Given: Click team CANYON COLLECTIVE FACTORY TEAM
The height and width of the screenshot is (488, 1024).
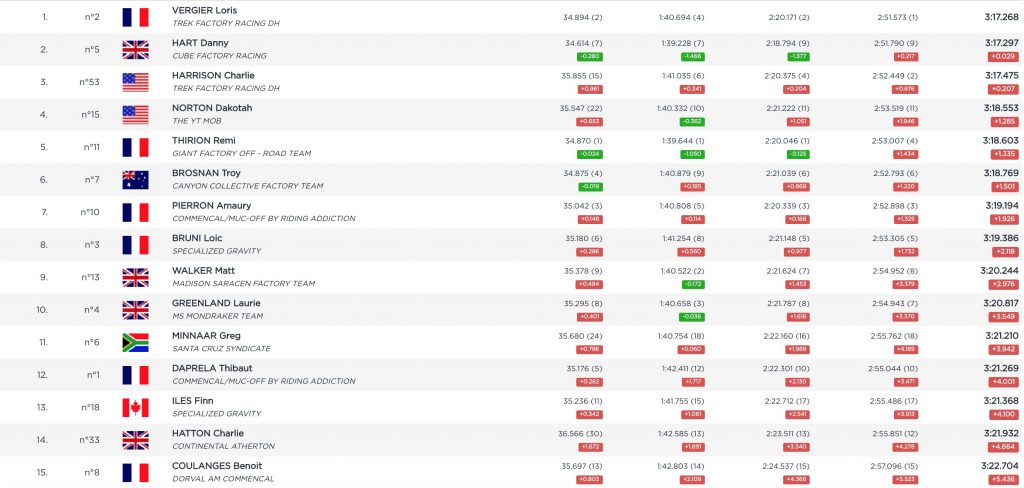Looking at the screenshot, I should click(x=248, y=186).
